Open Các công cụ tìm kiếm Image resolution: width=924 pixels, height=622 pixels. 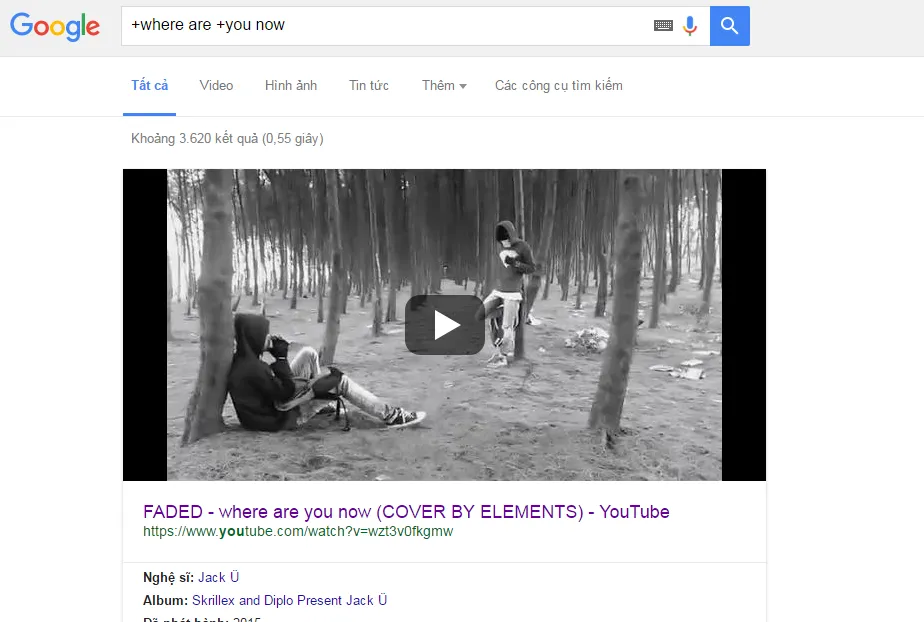pyautogui.click(x=559, y=86)
